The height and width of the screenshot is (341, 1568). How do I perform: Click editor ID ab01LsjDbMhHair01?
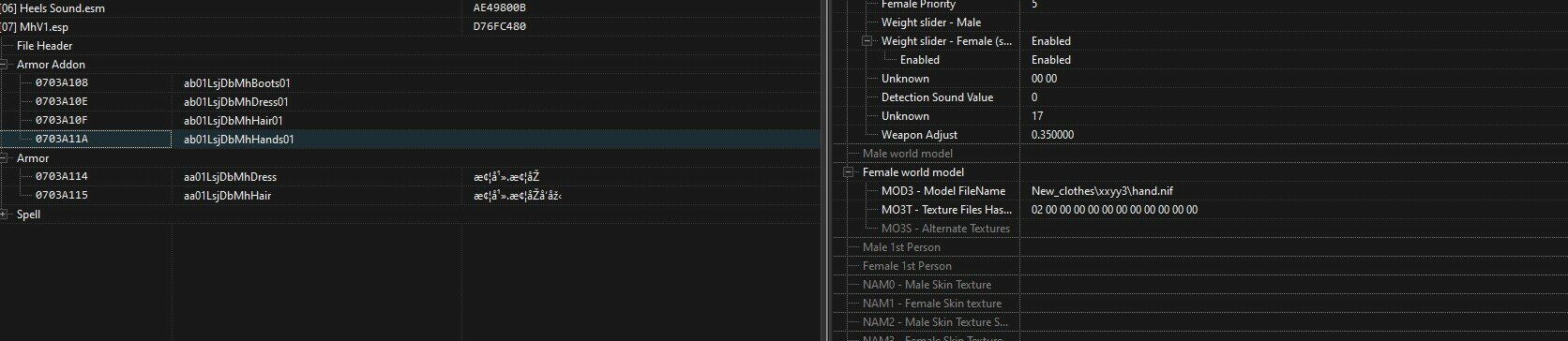pyautogui.click(x=233, y=121)
